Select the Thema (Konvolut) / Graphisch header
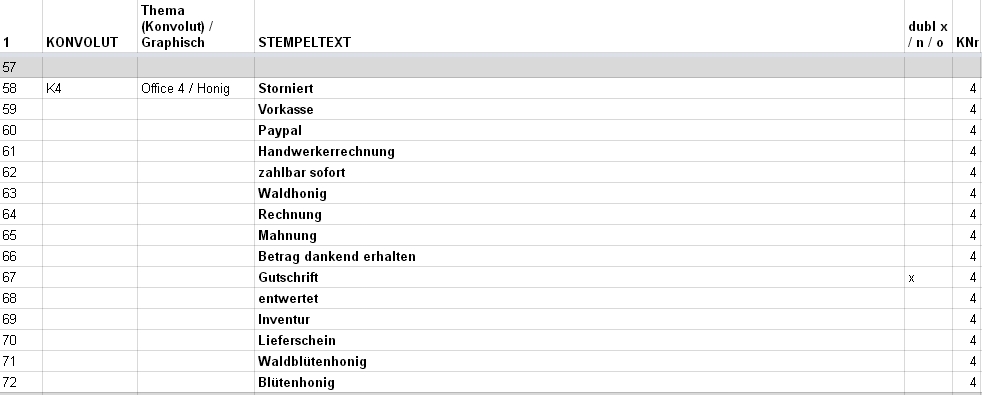The image size is (982, 395). coord(196,26)
